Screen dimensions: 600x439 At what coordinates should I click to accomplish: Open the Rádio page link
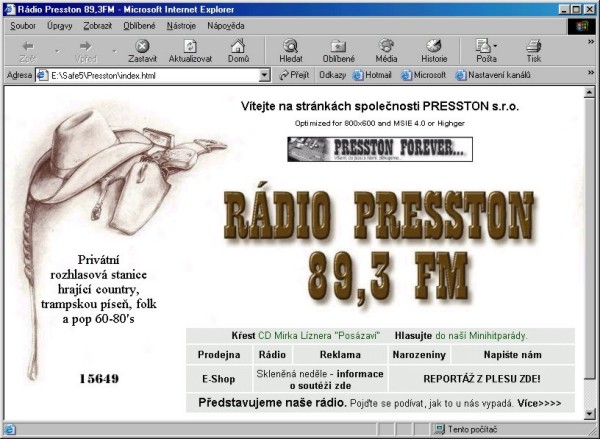272,354
